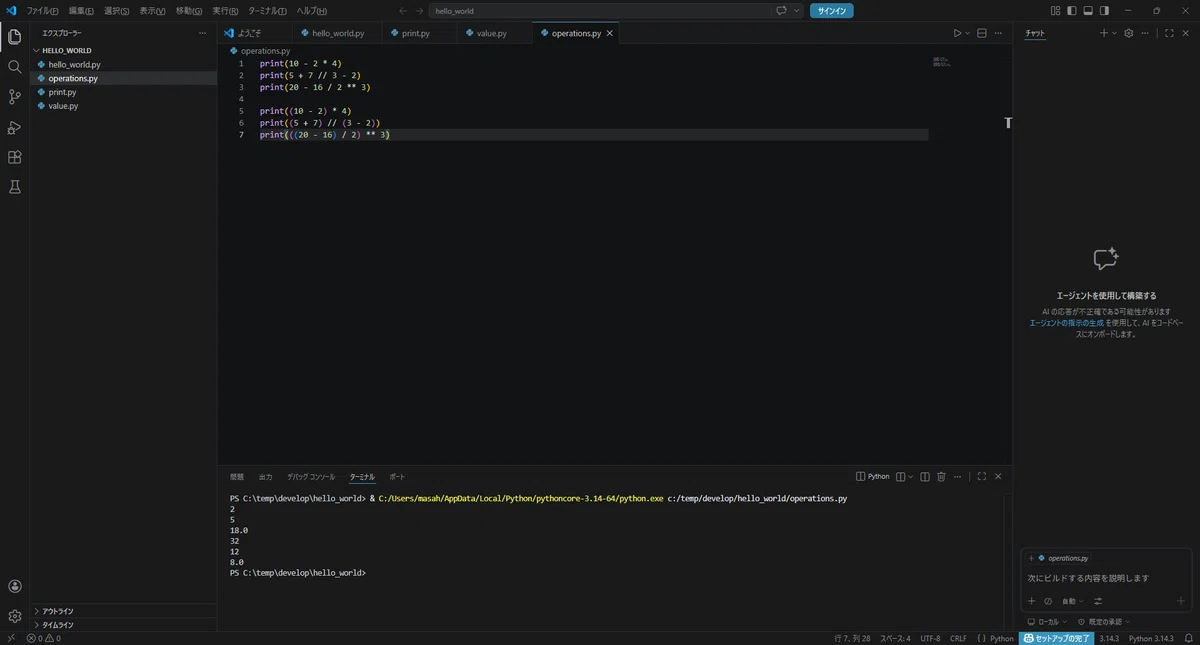Select print.py in the Explorer tree
The image size is (1200, 645).
(123, 92)
